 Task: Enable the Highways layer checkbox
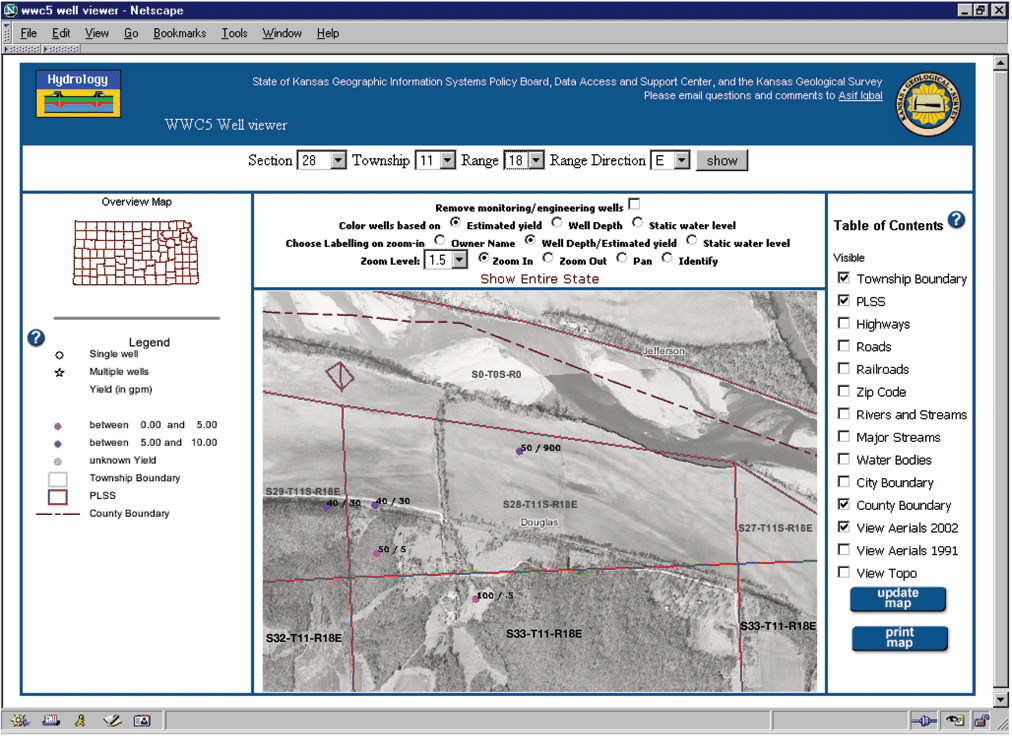(x=844, y=323)
